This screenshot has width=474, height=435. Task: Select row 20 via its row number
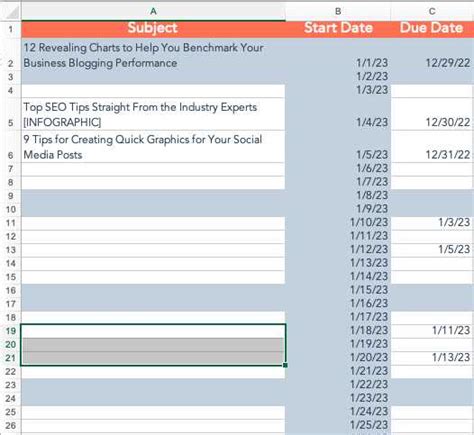pyautogui.click(x=11, y=345)
